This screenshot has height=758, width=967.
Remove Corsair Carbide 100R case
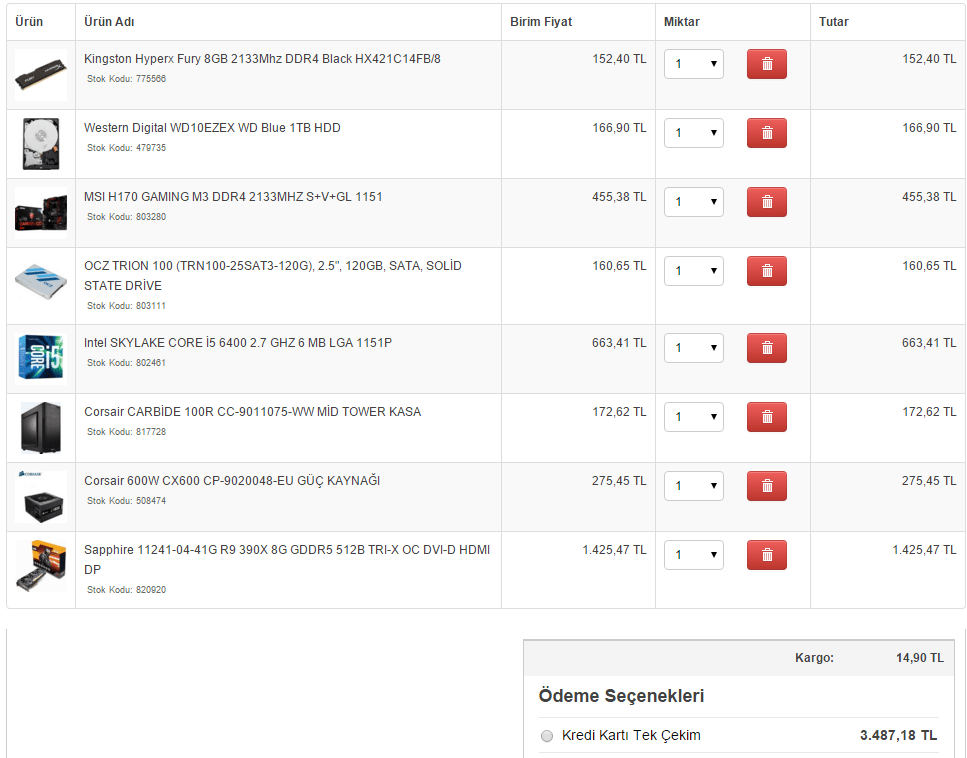(x=766, y=417)
